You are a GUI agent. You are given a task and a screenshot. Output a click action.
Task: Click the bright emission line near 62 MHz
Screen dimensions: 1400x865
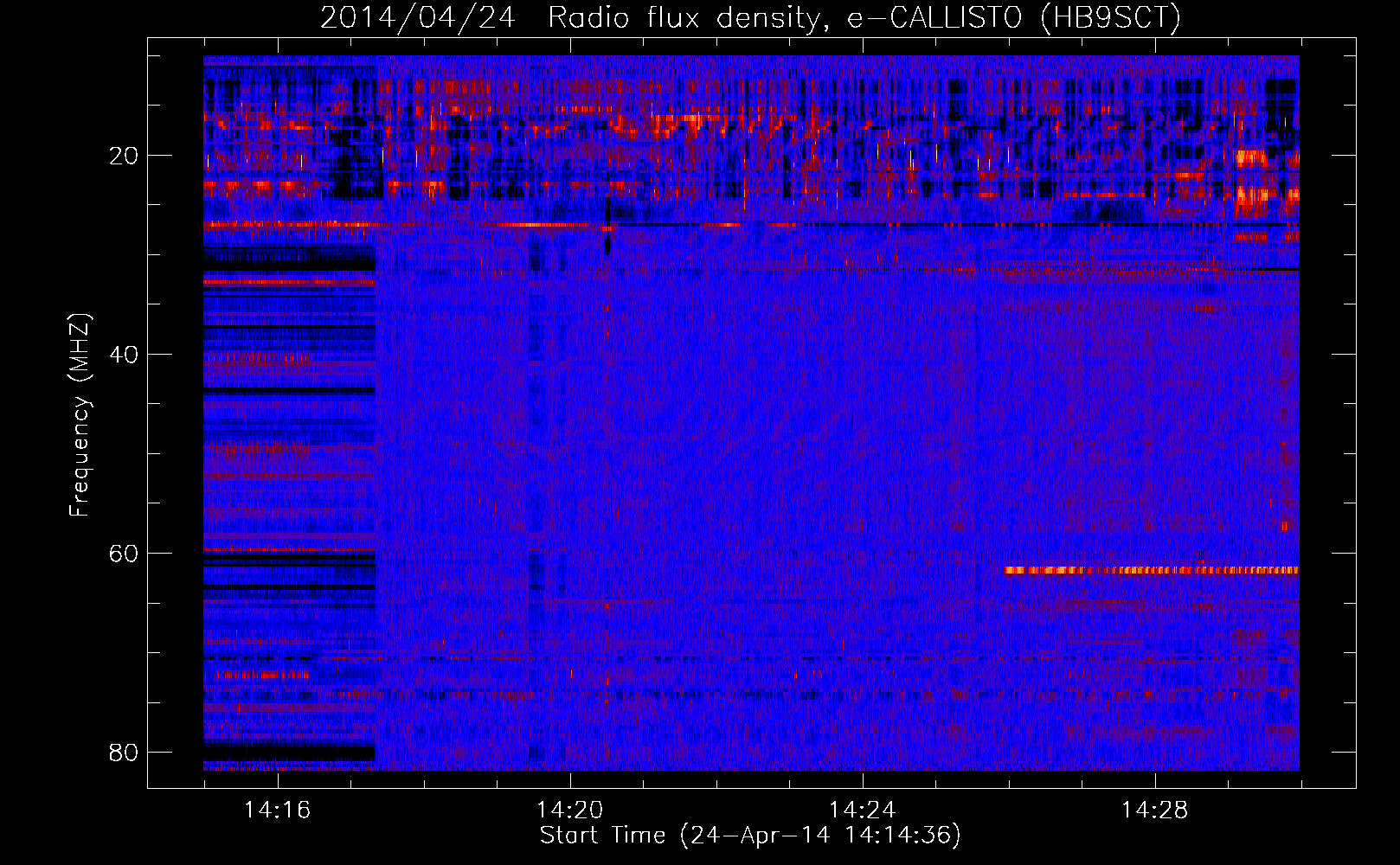[x=1151, y=570]
